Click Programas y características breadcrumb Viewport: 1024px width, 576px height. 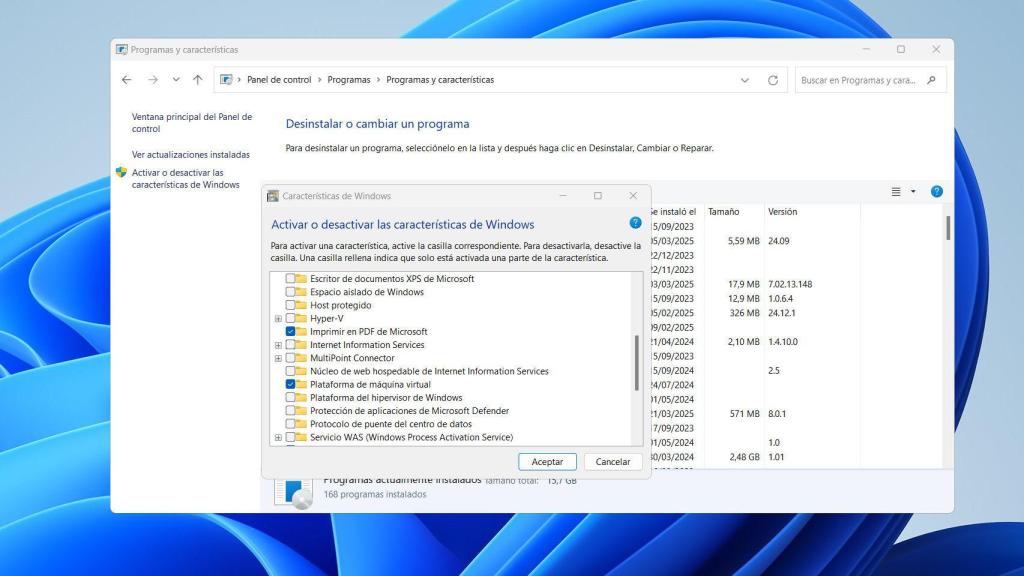pyautogui.click(x=440, y=80)
